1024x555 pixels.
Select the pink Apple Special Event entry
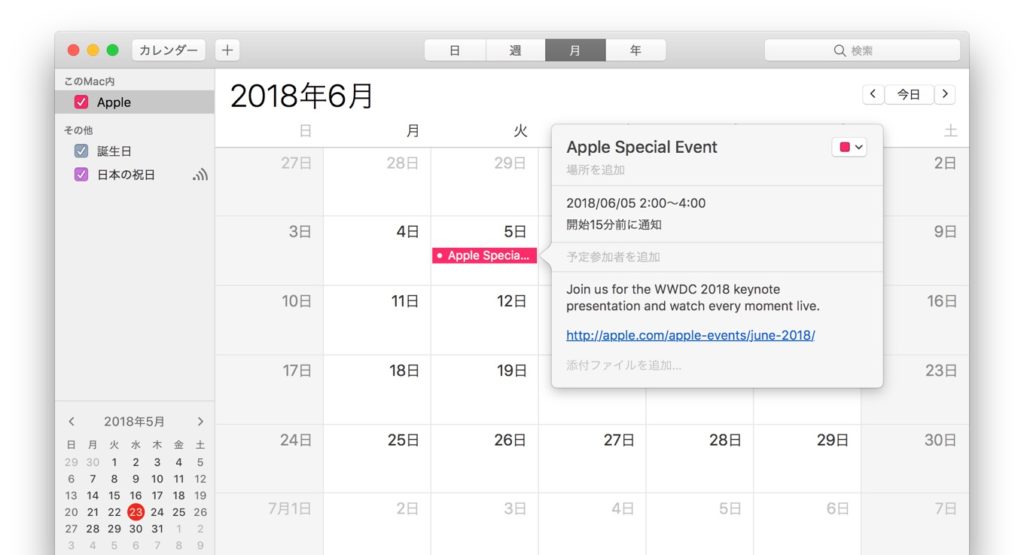pos(484,256)
